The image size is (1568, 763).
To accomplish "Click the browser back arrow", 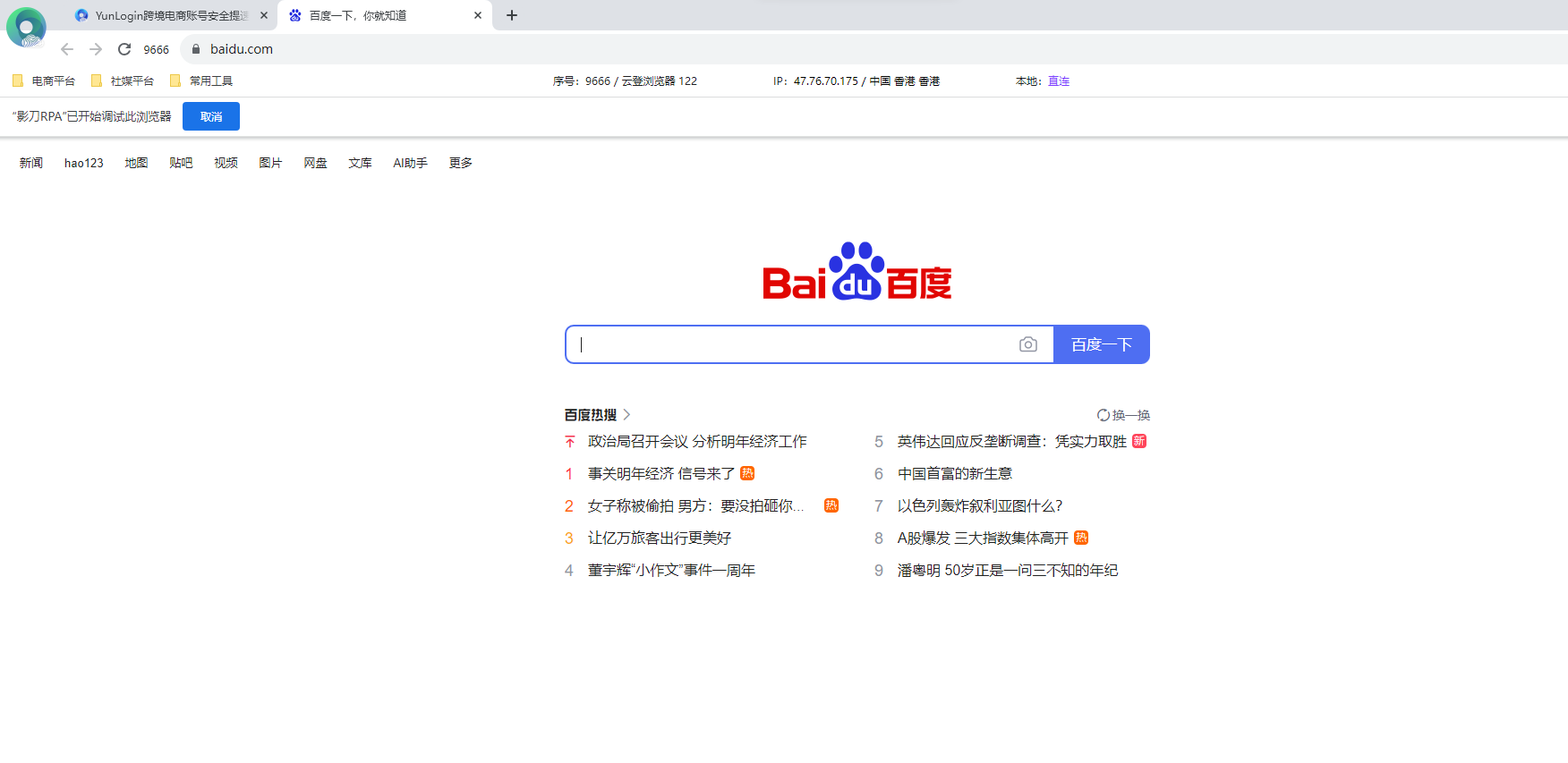I will [67, 49].
